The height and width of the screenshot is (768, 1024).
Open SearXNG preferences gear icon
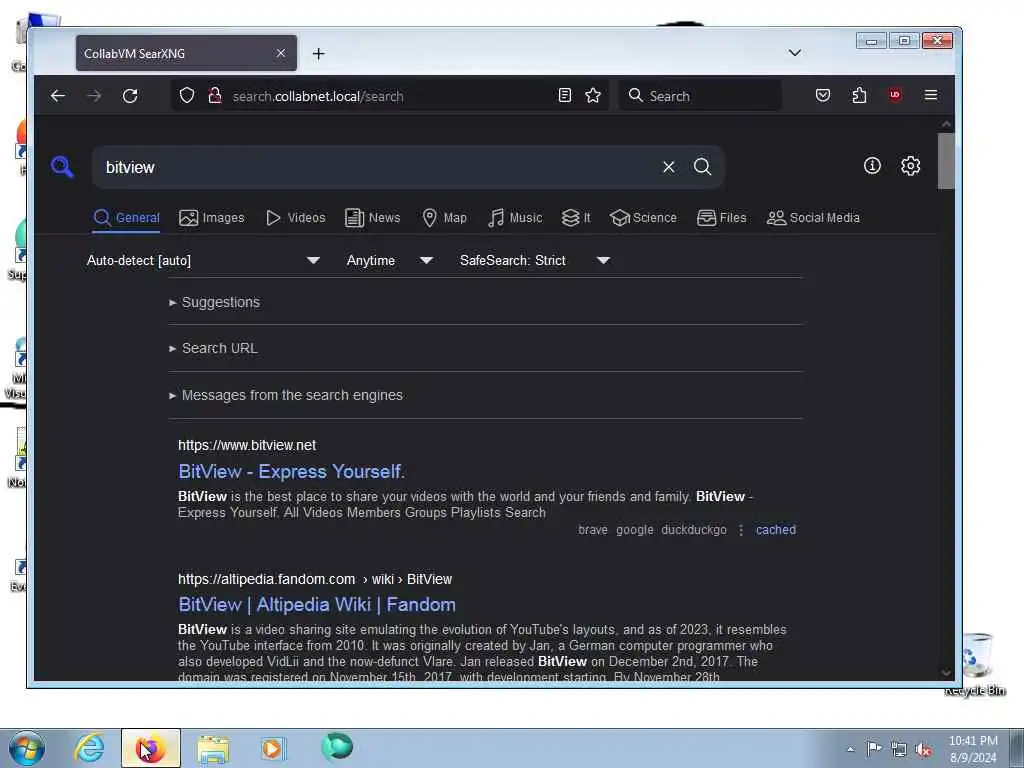pyautogui.click(x=910, y=166)
